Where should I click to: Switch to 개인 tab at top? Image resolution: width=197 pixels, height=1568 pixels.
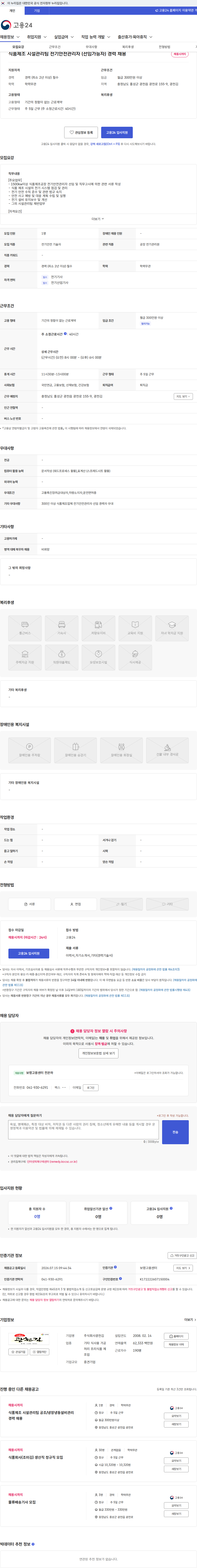pyautogui.click(x=12, y=10)
